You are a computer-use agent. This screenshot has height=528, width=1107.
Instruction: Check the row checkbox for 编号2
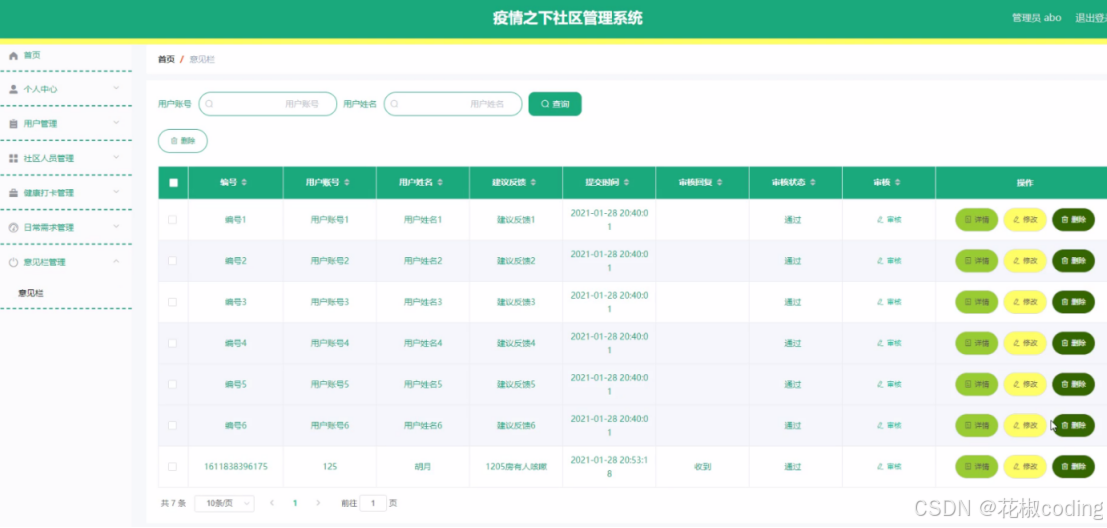point(172,260)
